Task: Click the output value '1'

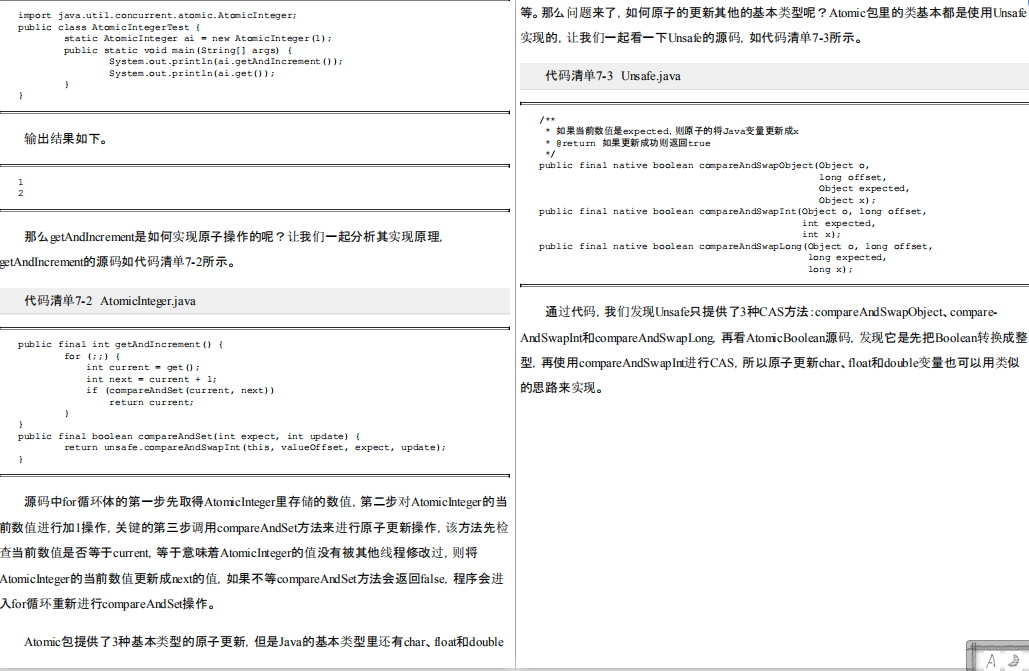Action: pos(20,182)
